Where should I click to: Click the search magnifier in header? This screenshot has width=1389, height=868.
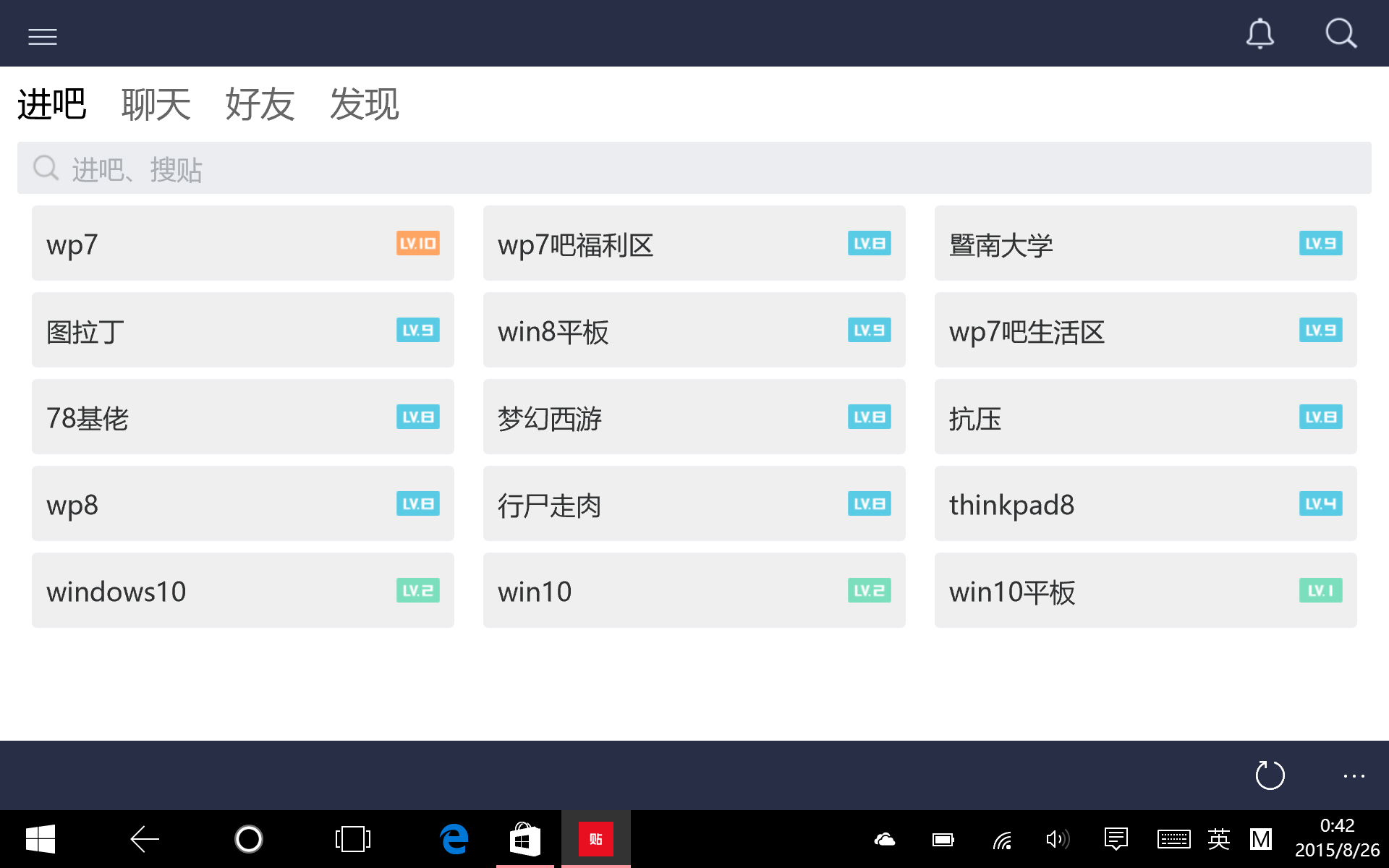tap(1341, 34)
